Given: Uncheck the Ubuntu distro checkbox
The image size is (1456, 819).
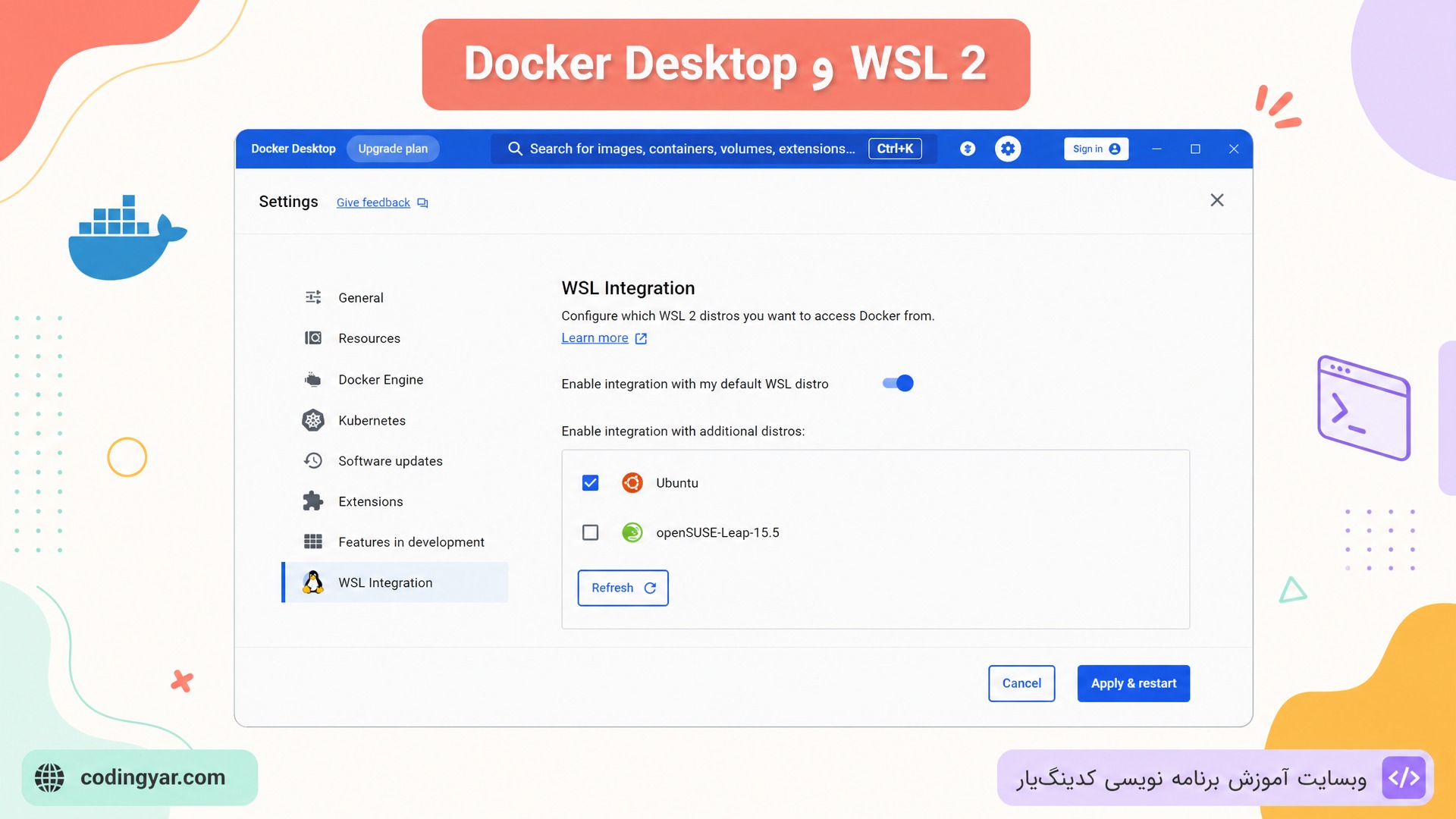Looking at the screenshot, I should pos(590,482).
